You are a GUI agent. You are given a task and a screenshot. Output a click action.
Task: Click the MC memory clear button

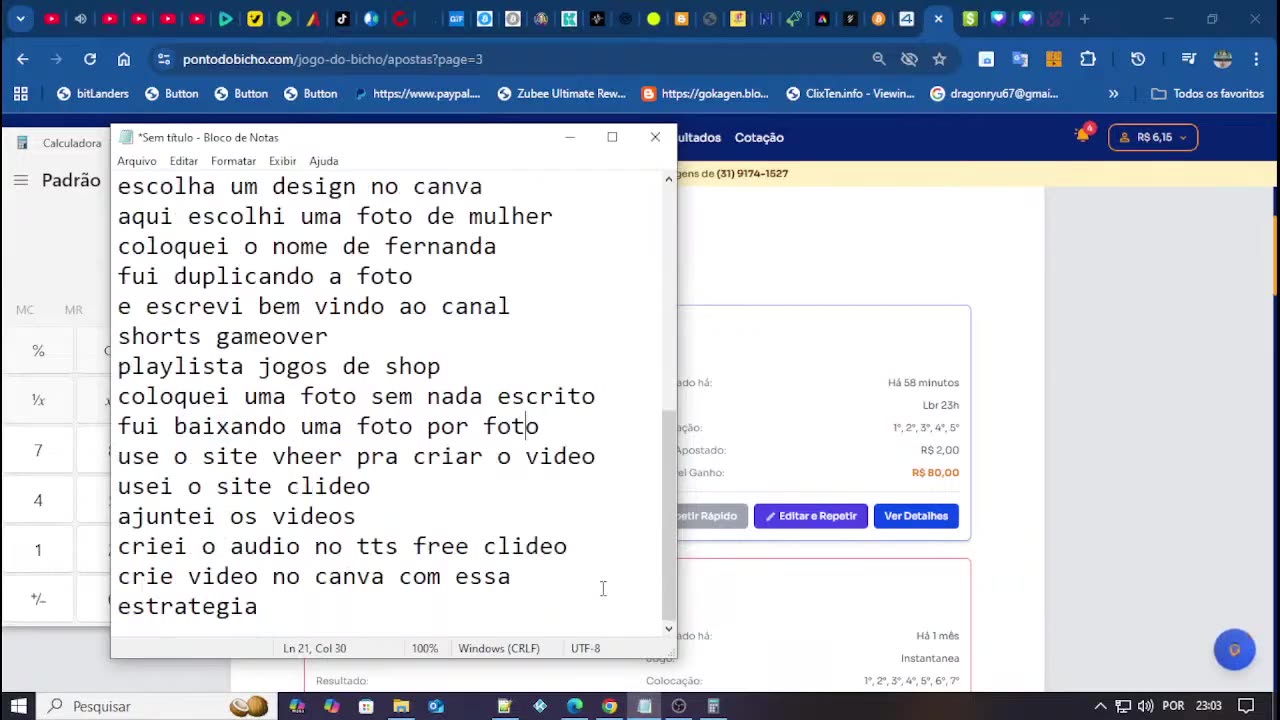click(x=25, y=310)
